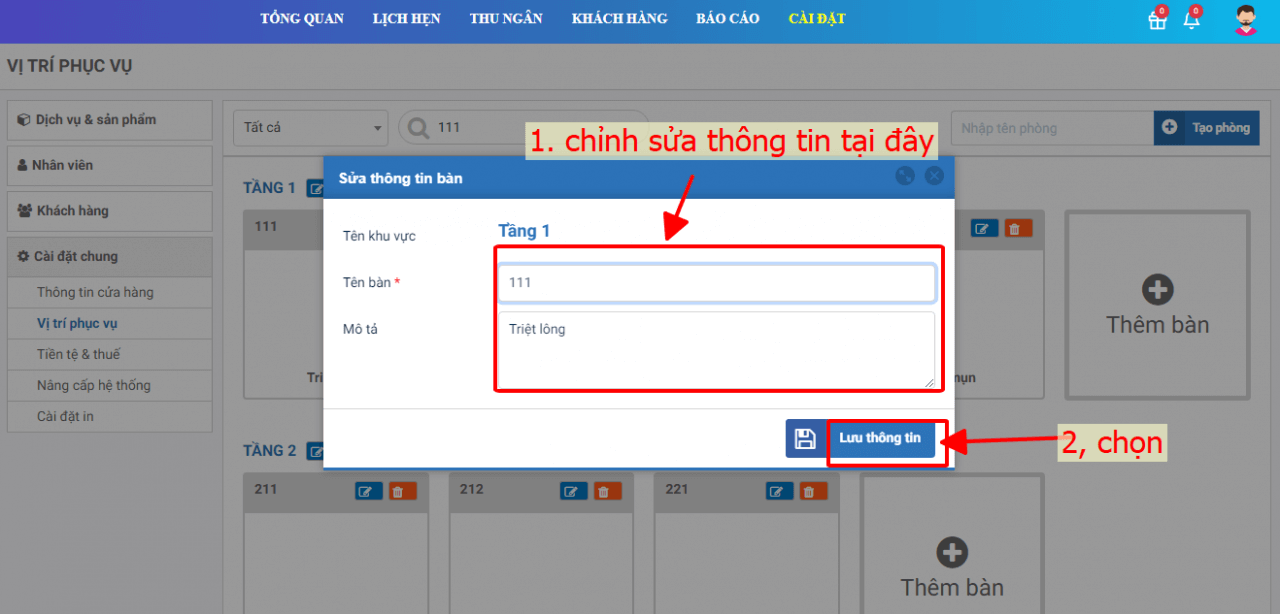Close the Sửa thông tin bàn dialog
Viewport: 1280px width, 614px height.
tap(934, 176)
